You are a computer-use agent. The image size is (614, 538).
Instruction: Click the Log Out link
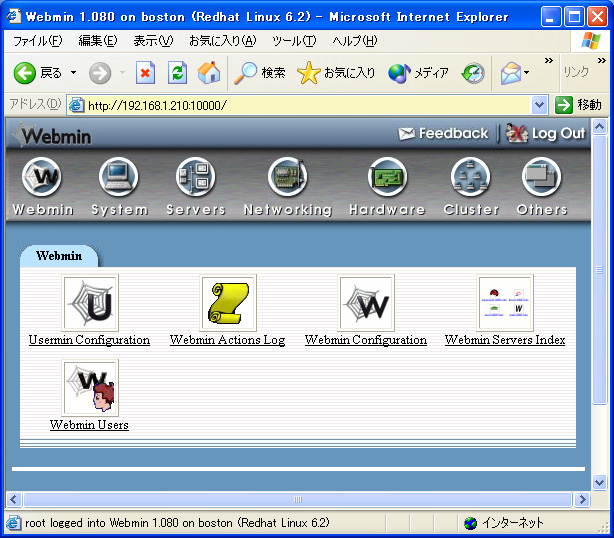coord(546,134)
